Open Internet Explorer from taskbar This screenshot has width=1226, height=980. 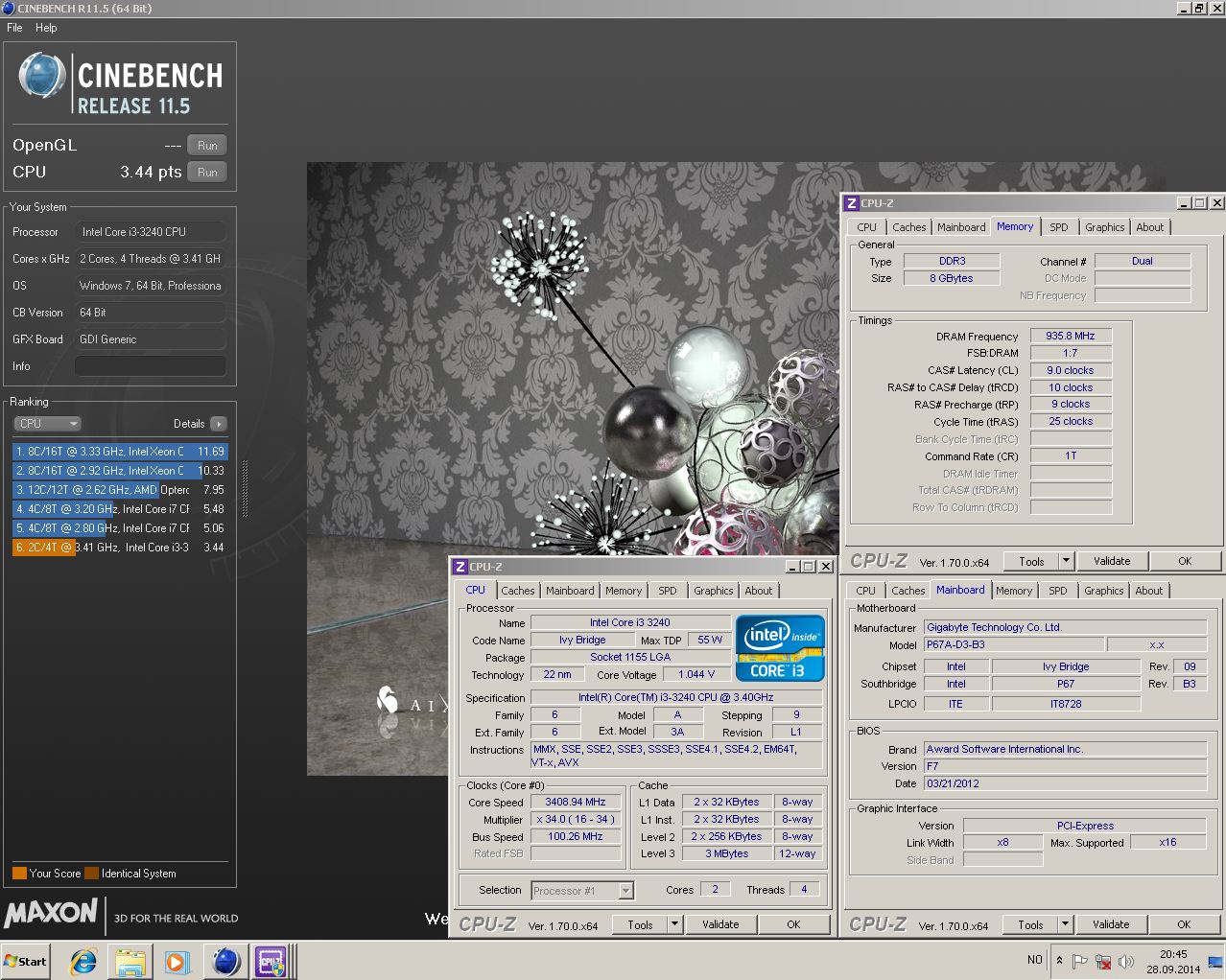[x=84, y=961]
